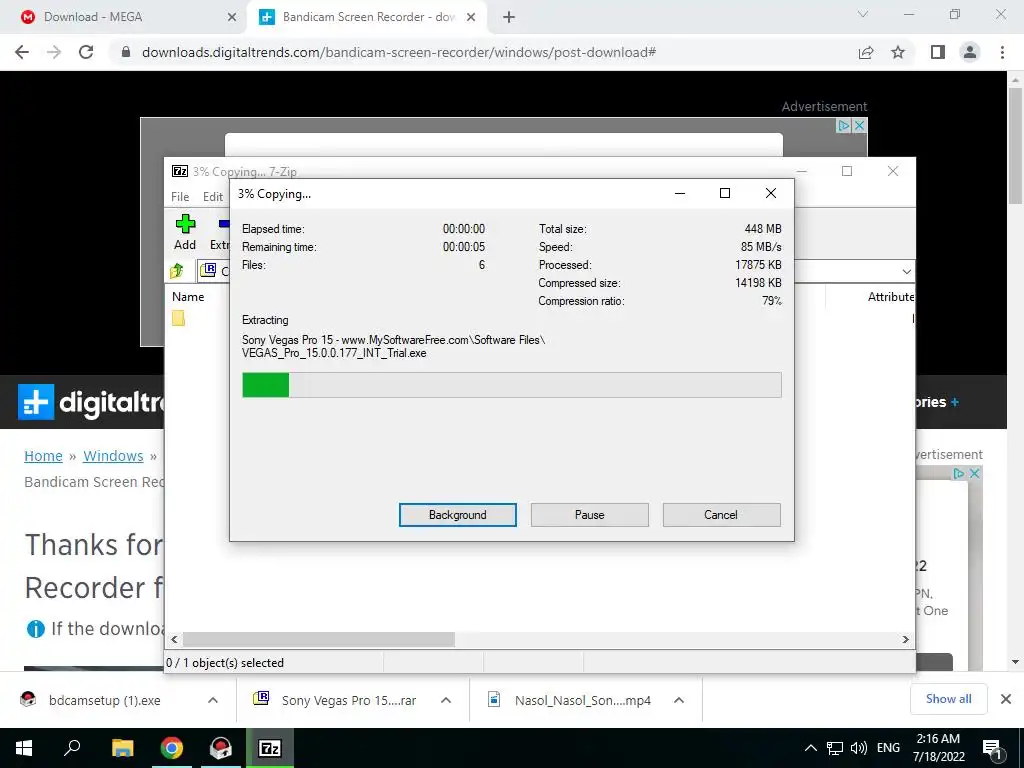Viewport: 1024px width, 768px height.
Task: Go back in Chrome
Action: pos(22,52)
